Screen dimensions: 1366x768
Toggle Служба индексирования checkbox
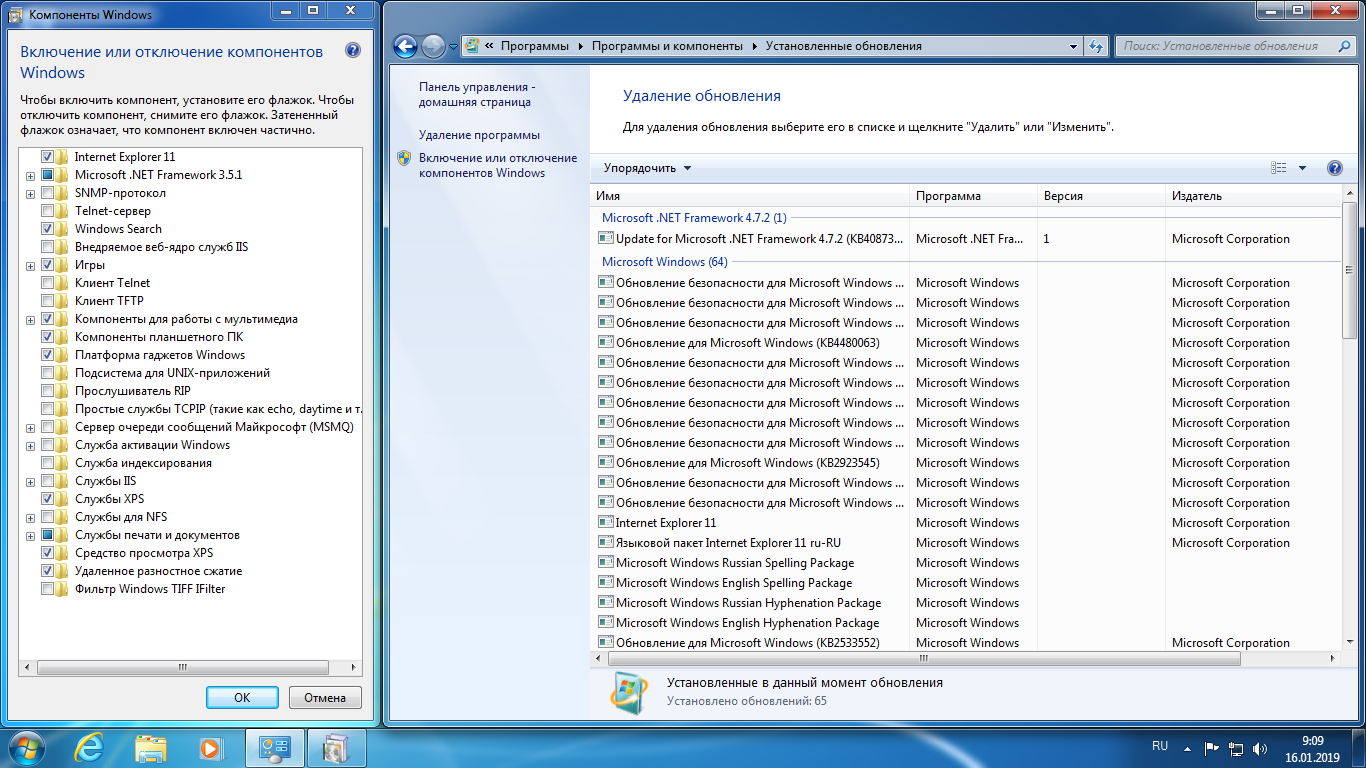coord(48,463)
